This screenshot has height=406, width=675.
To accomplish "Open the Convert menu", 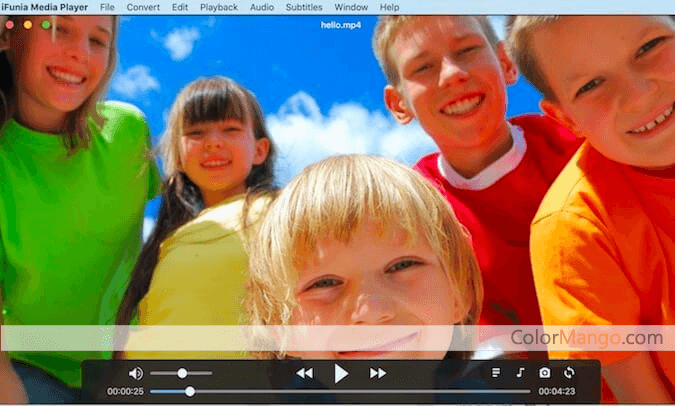I will tap(143, 7).
